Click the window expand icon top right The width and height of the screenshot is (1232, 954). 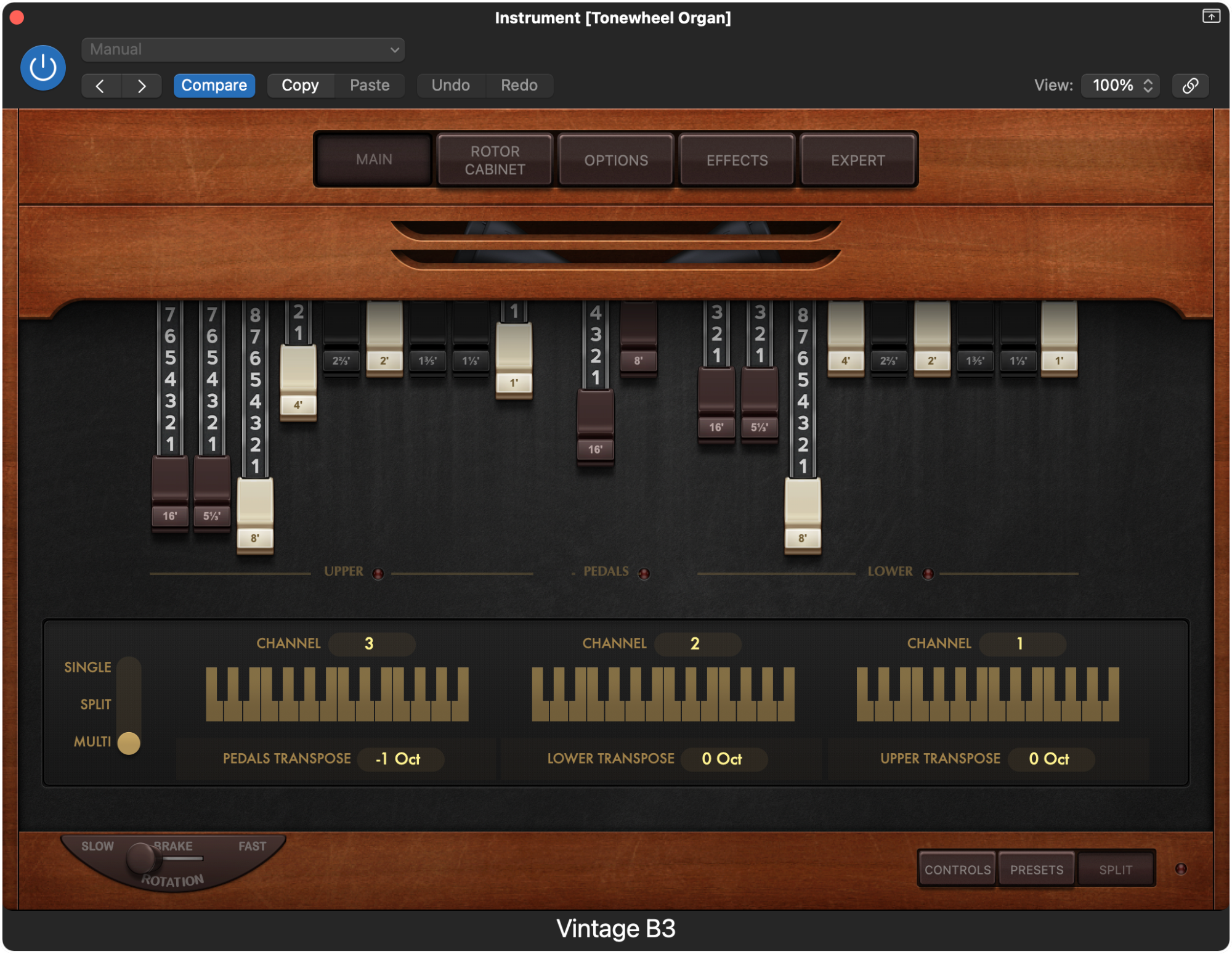tap(1210, 17)
